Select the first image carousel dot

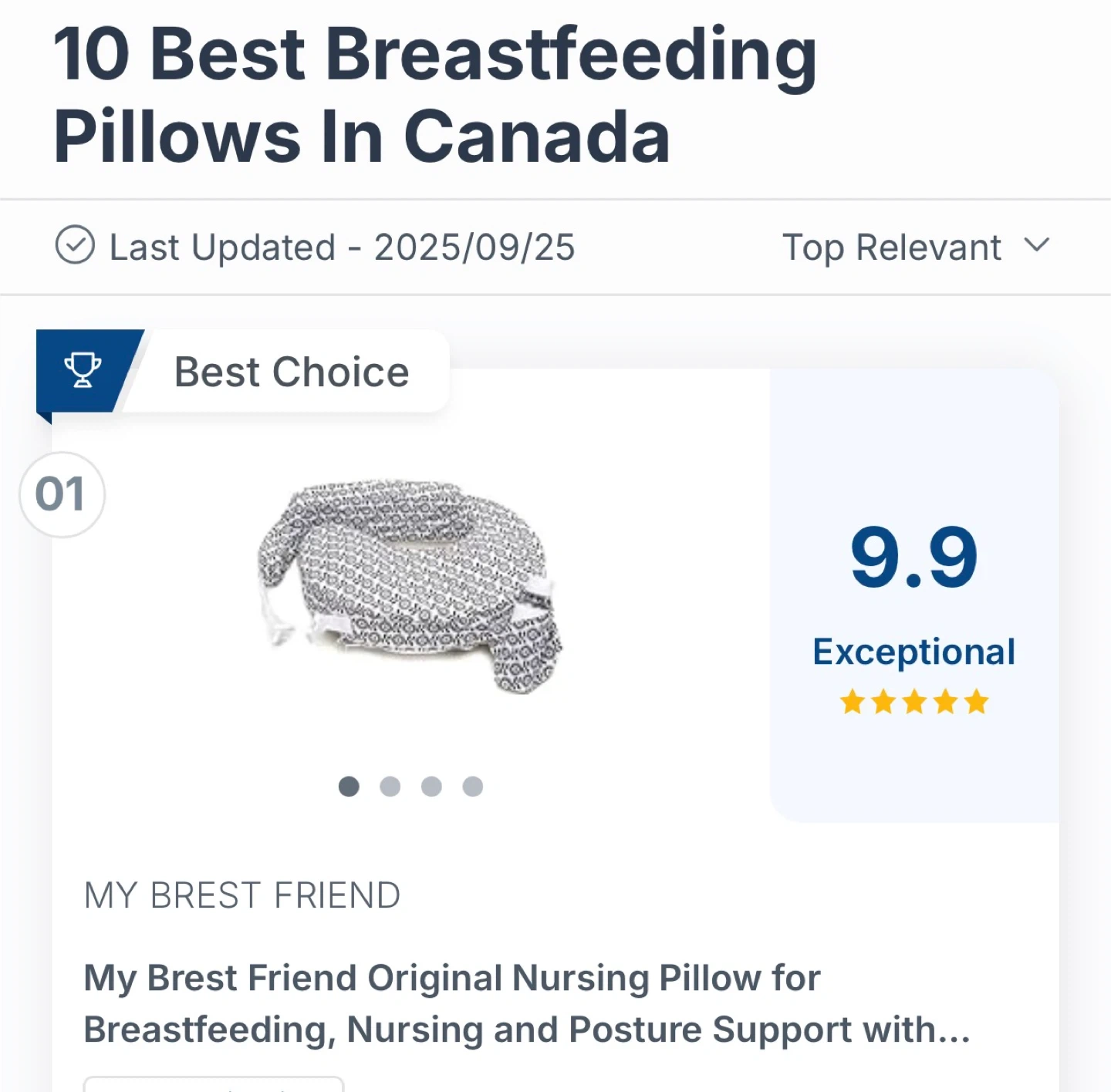click(x=349, y=787)
